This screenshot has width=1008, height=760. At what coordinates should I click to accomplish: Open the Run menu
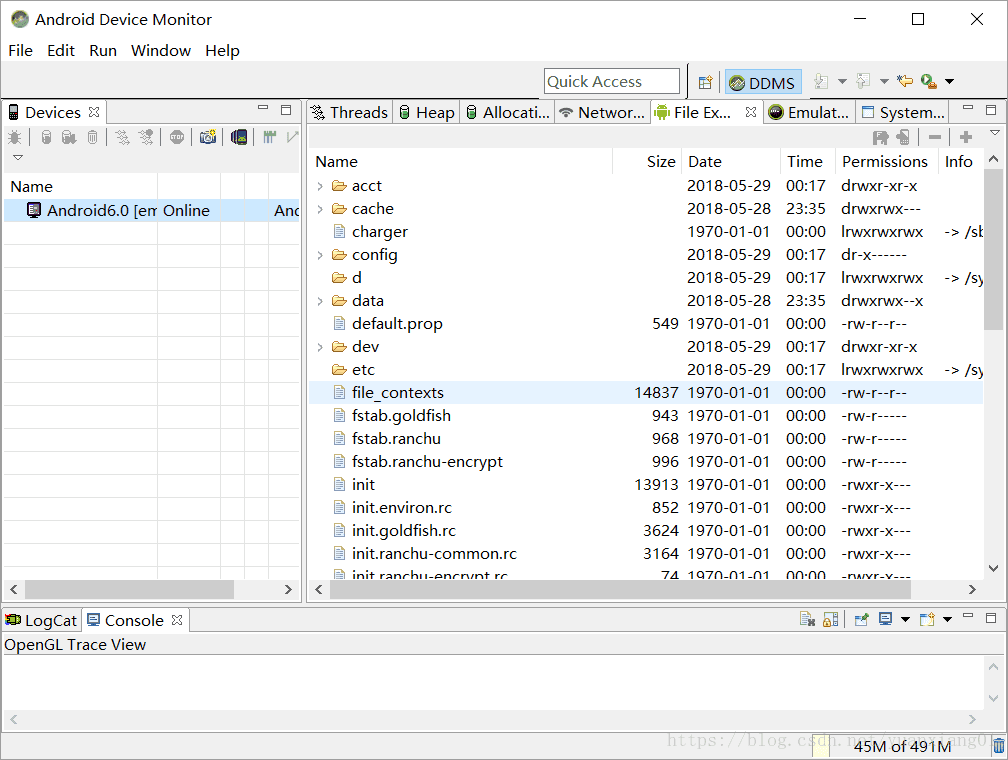[103, 50]
